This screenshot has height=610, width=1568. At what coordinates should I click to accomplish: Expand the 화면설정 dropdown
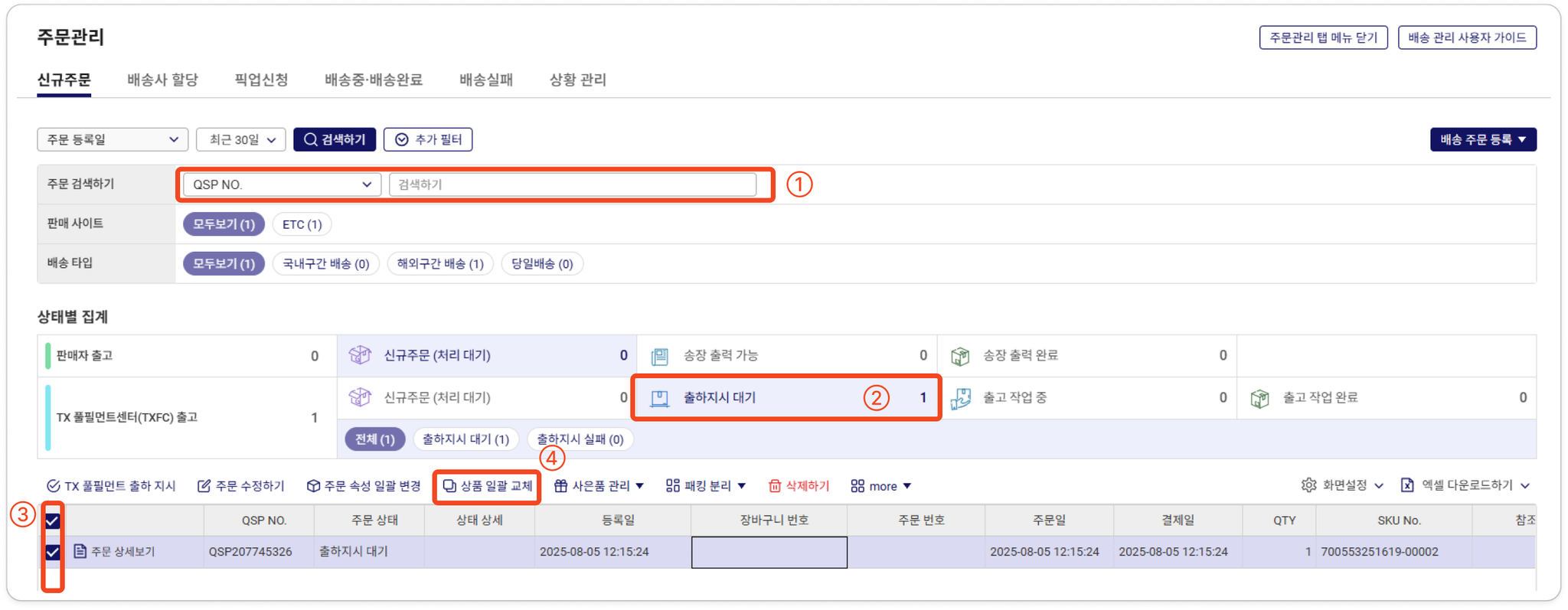(1379, 486)
